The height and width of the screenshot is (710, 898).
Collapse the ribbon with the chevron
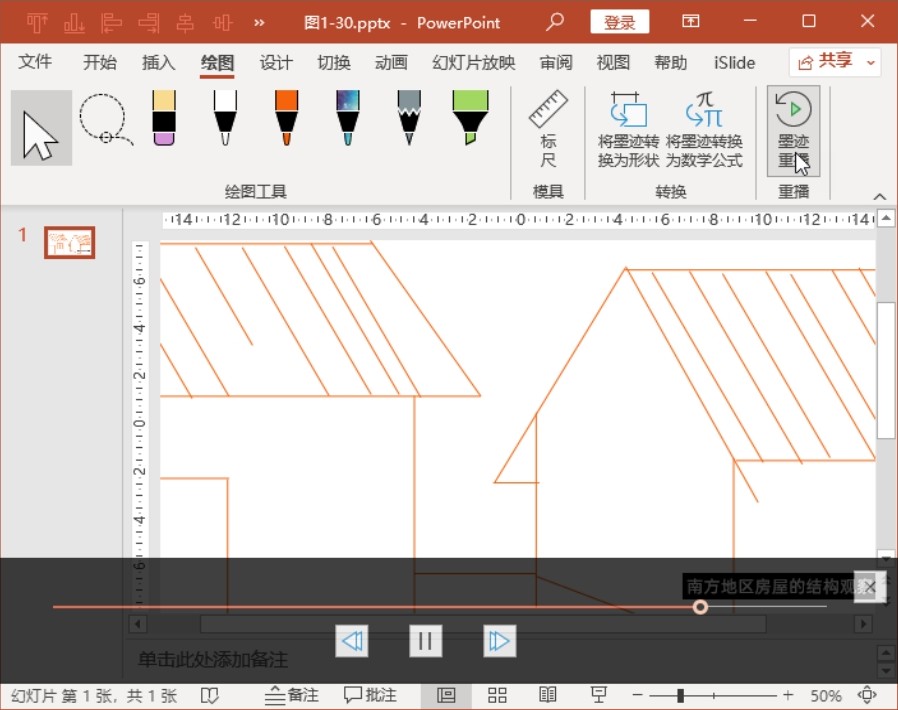pyautogui.click(x=879, y=196)
